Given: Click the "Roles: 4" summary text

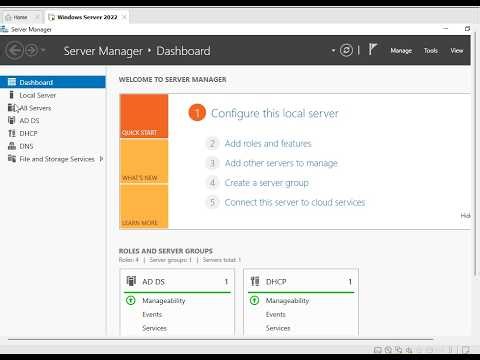Looking at the screenshot, I should (129, 260).
